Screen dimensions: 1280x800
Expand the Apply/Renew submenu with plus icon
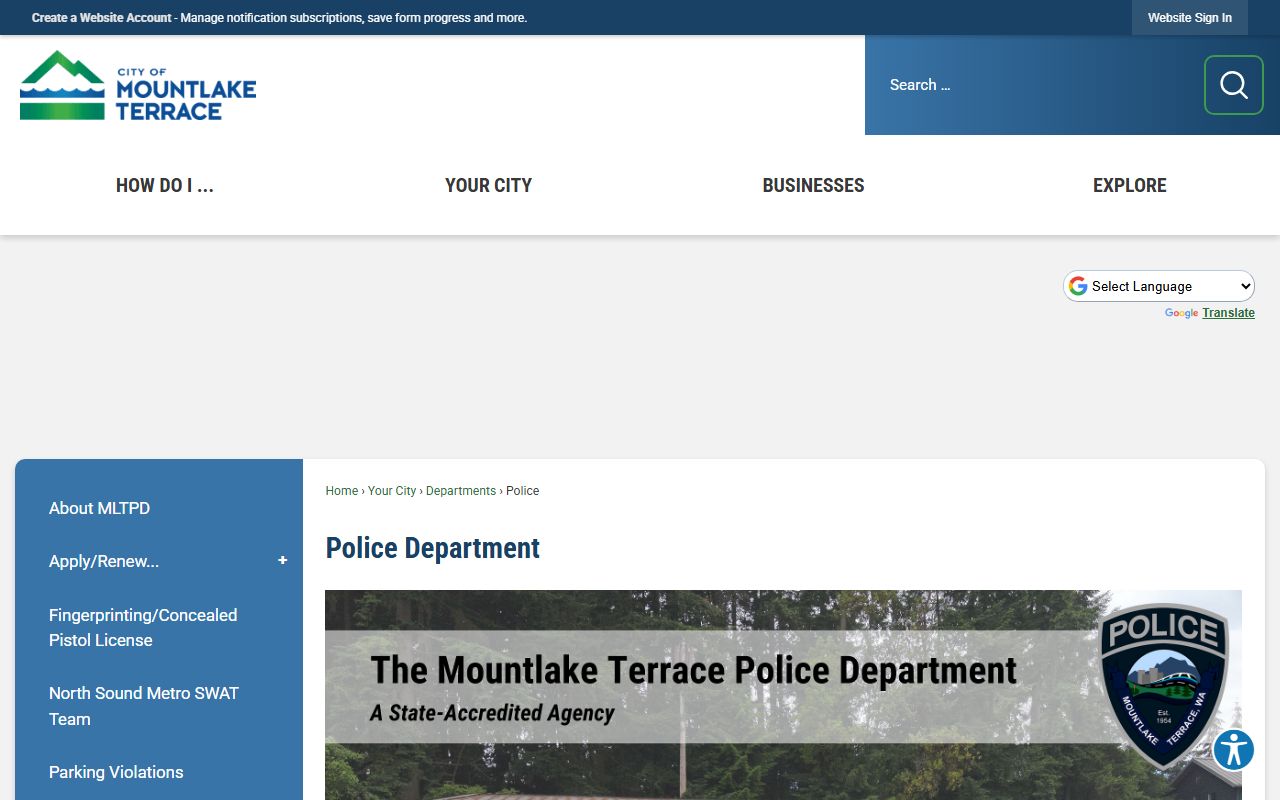[282, 561]
